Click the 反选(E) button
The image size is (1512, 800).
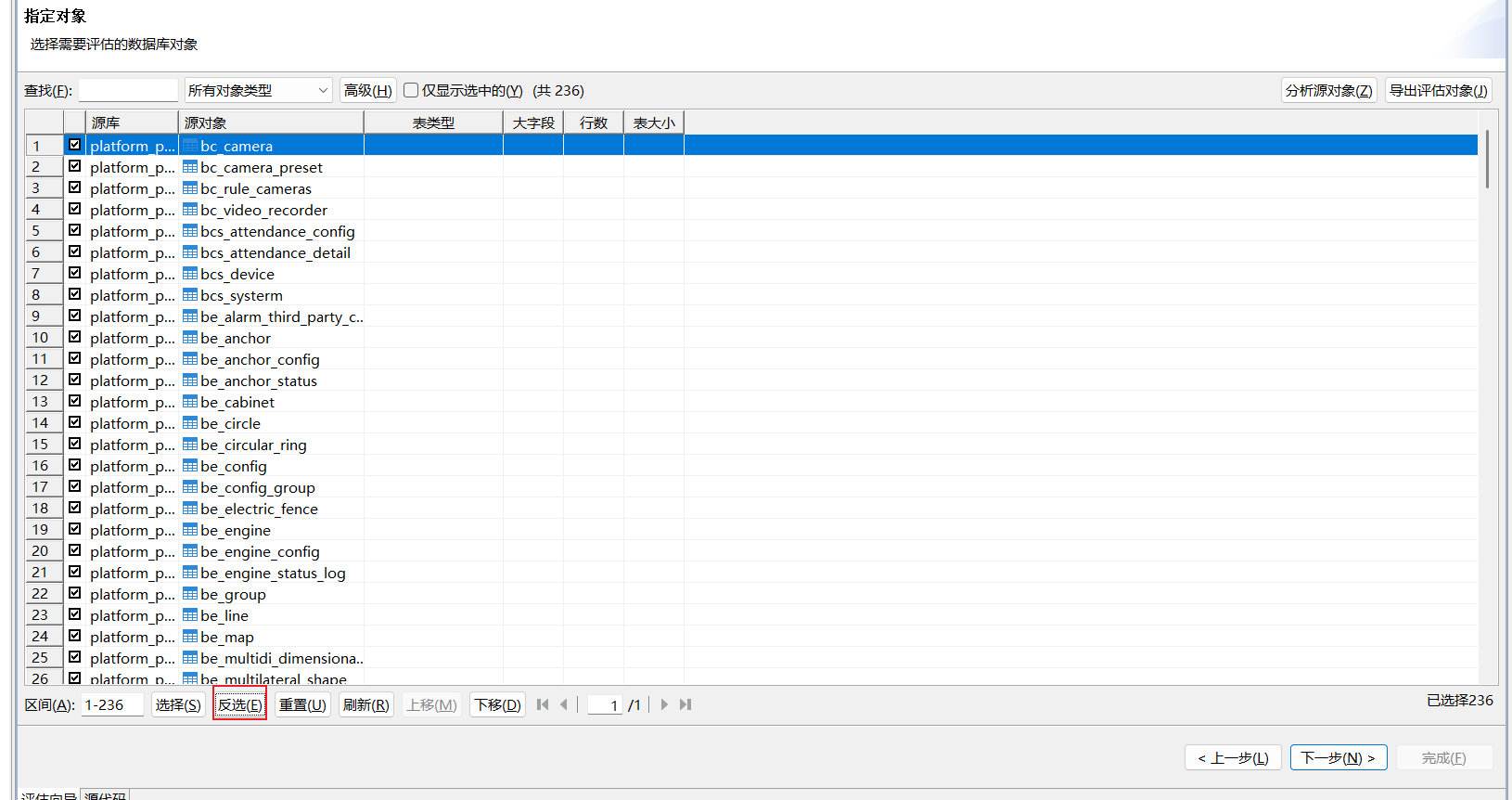pos(240,704)
